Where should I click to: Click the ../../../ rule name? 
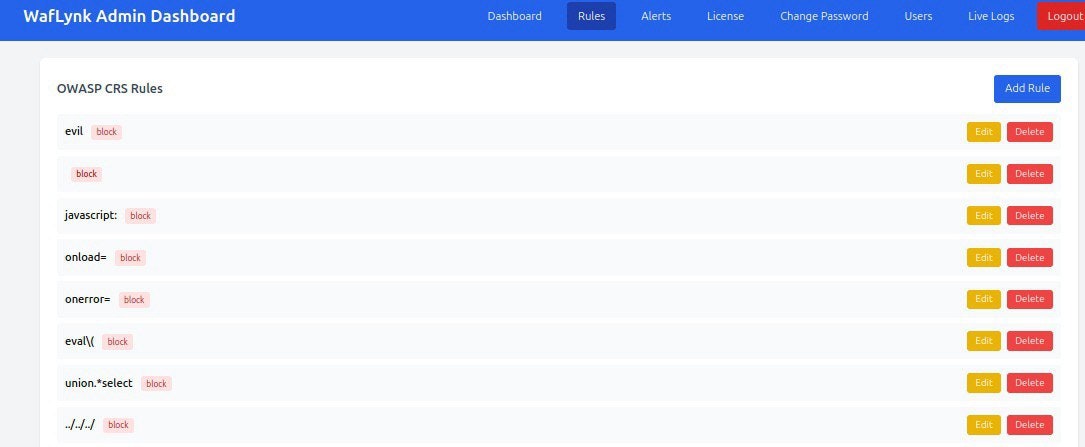point(80,424)
